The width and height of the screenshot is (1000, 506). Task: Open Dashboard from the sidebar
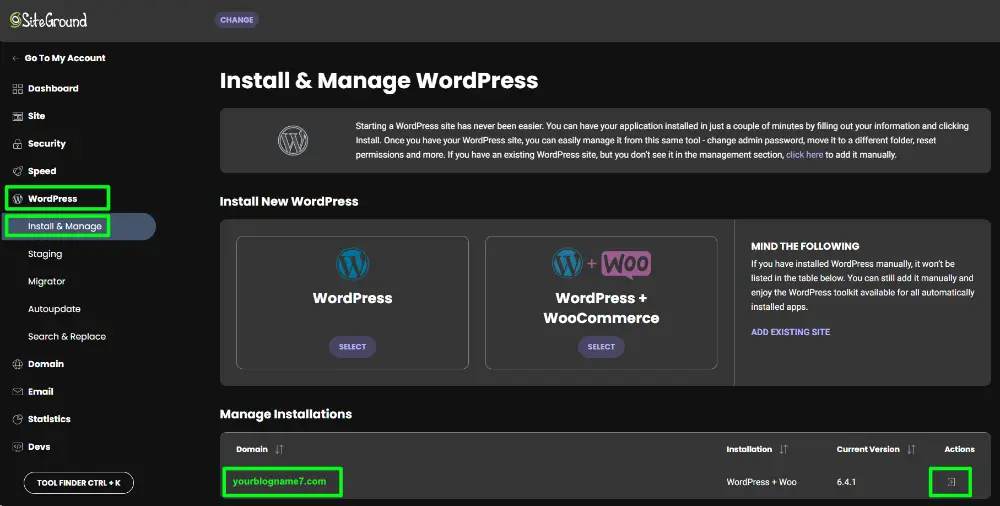click(x=52, y=89)
